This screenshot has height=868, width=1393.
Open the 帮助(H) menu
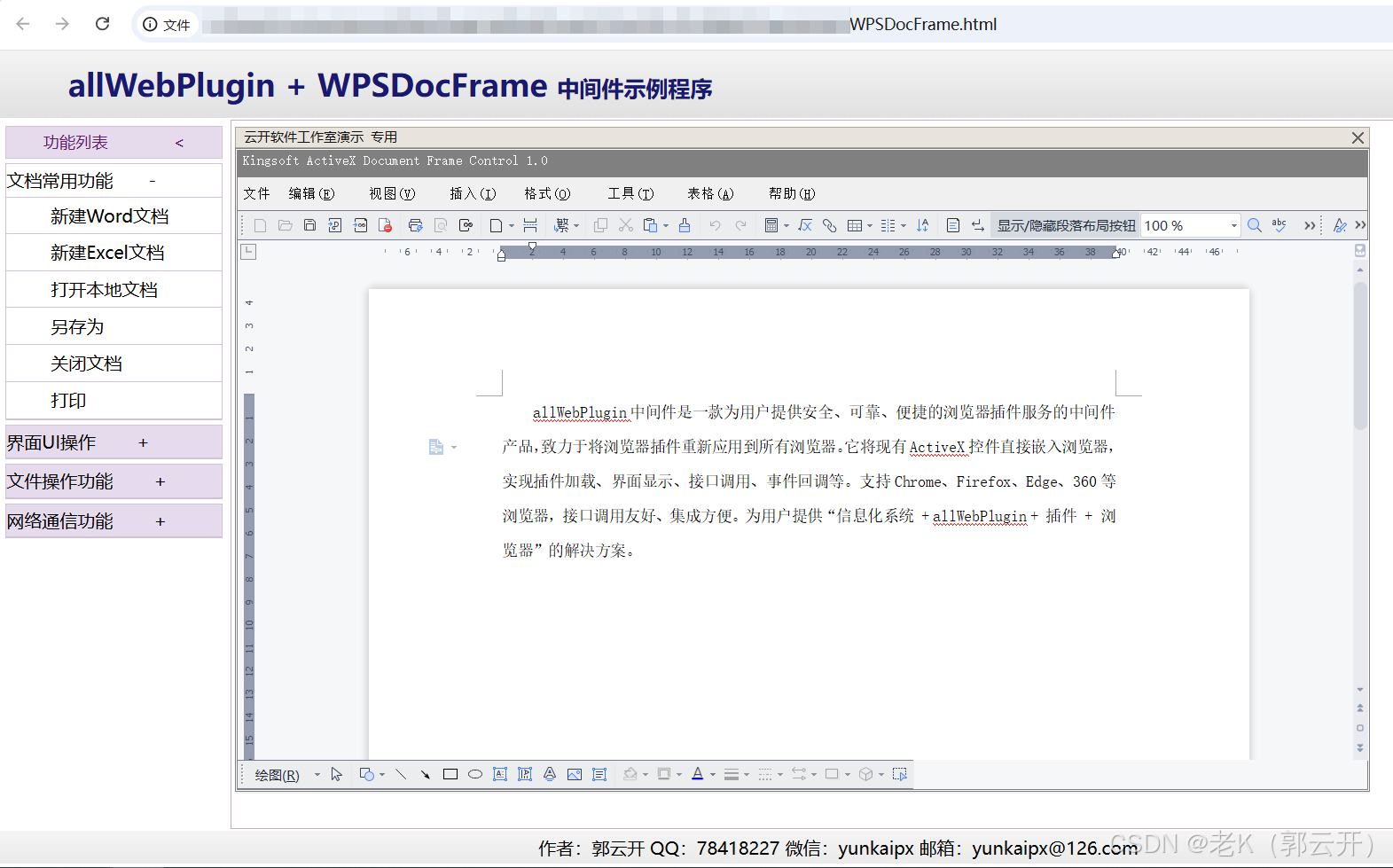[x=792, y=193]
